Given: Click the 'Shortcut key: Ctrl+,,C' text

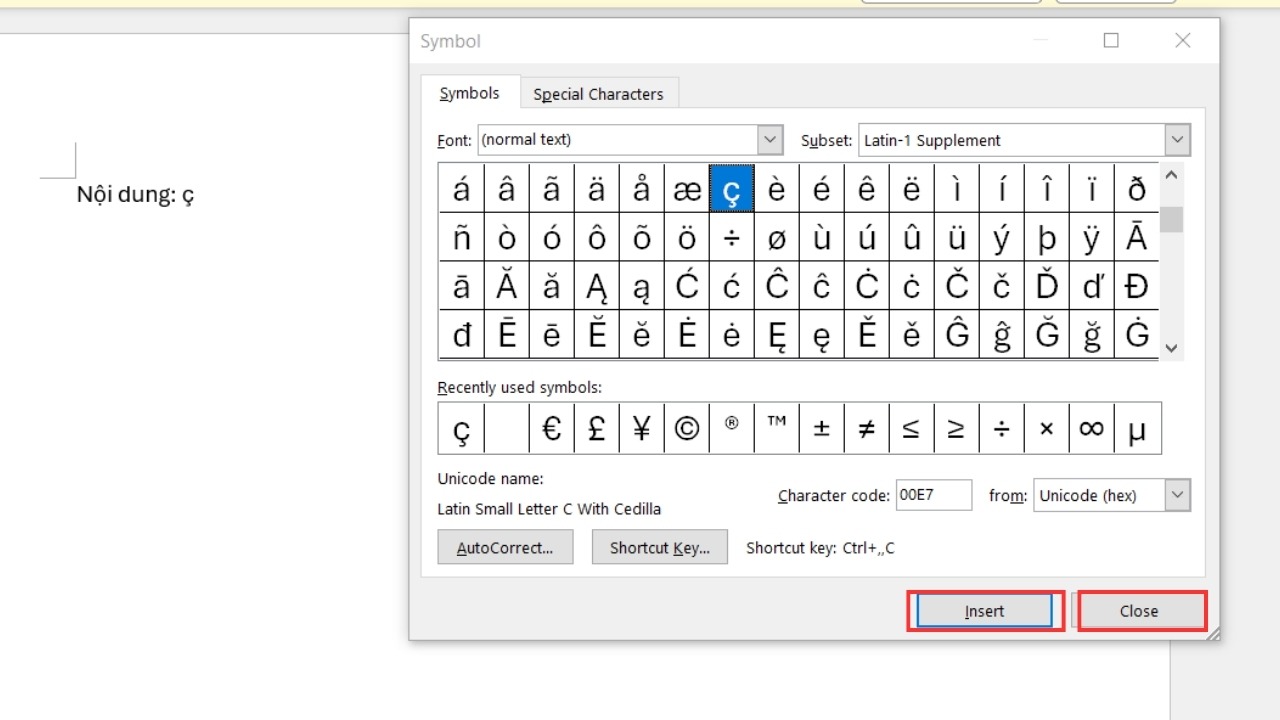Looking at the screenshot, I should click(820, 548).
